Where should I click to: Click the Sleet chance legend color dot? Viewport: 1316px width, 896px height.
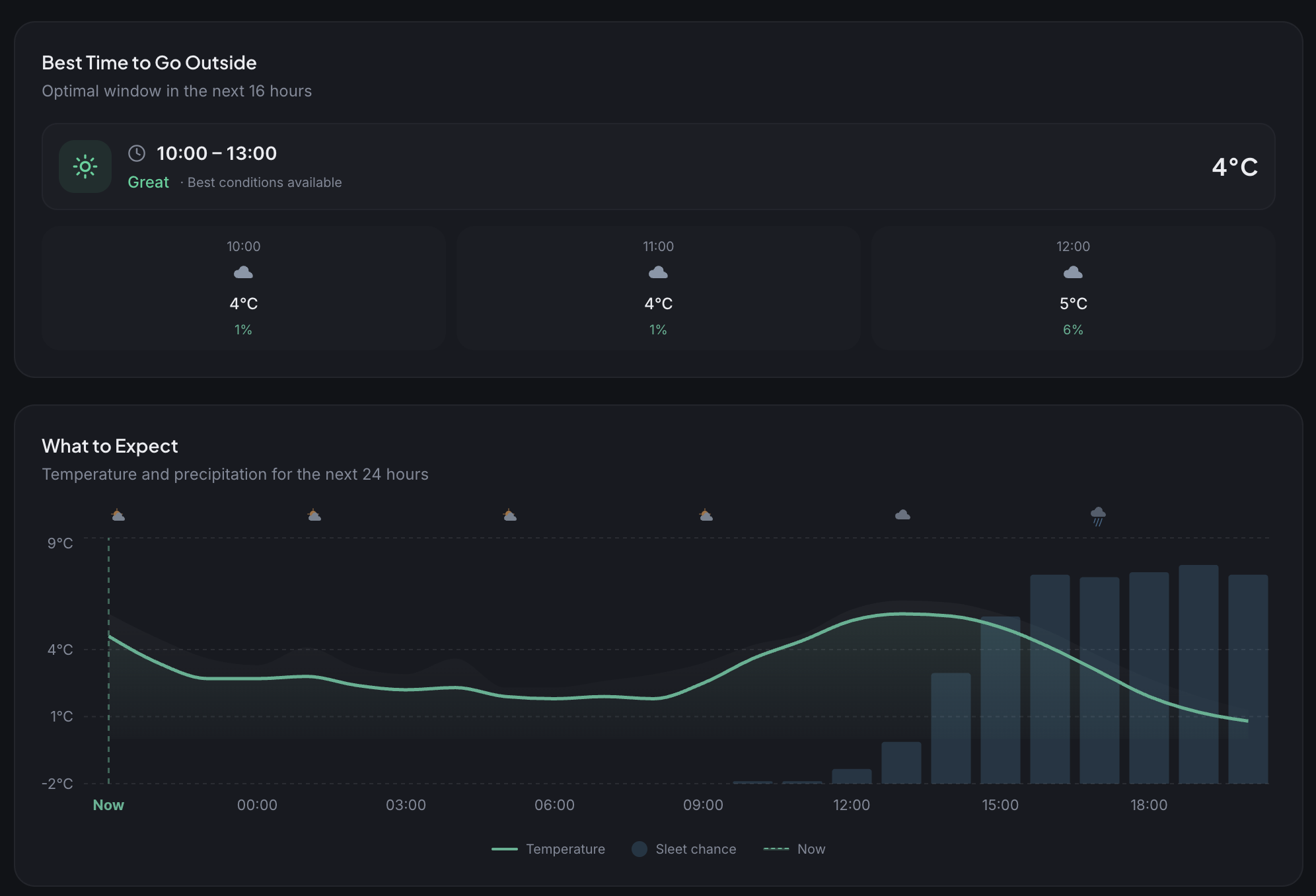(x=639, y=849)
